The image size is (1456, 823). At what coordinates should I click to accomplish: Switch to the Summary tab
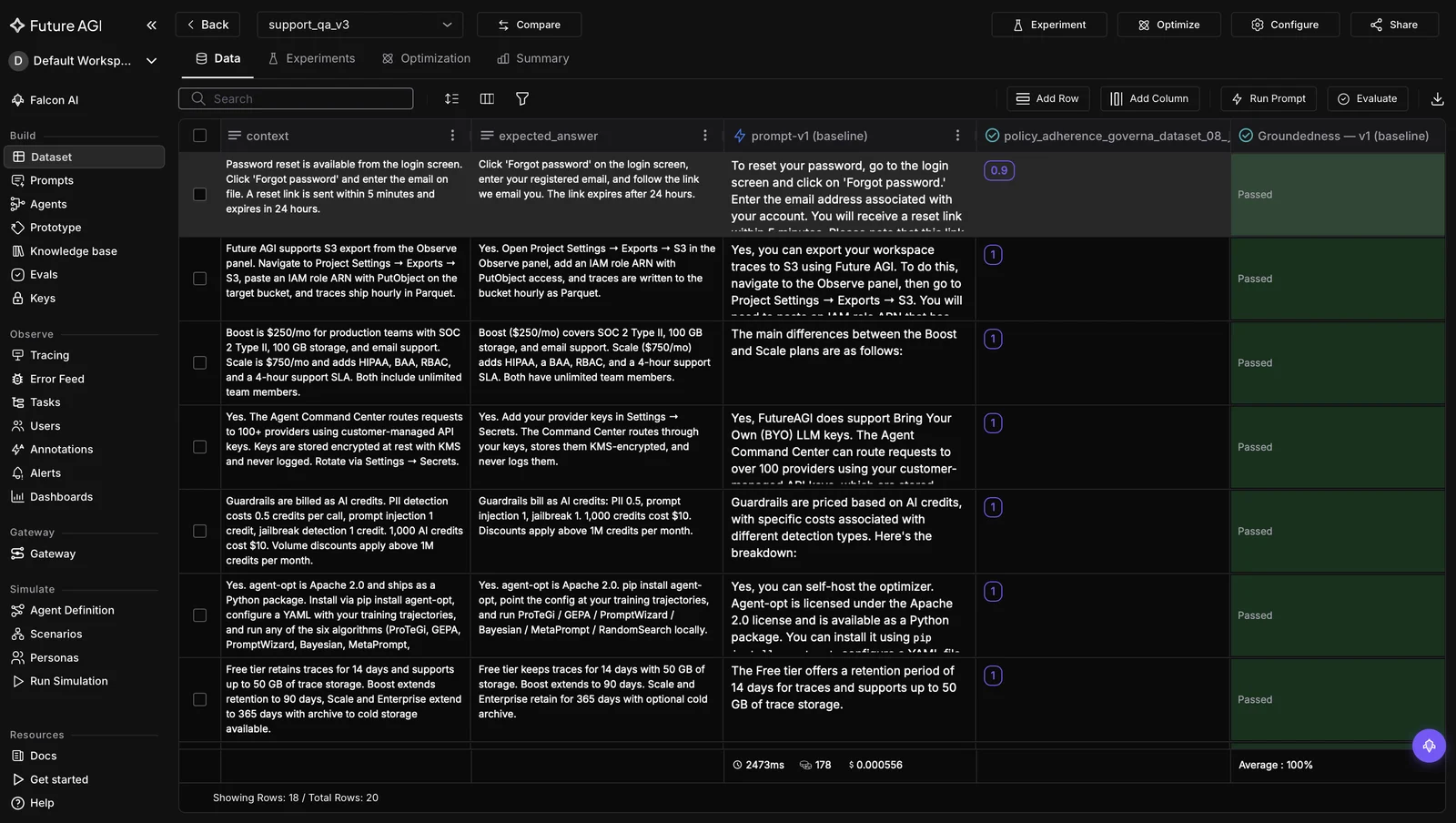click(x=533, y=58)
